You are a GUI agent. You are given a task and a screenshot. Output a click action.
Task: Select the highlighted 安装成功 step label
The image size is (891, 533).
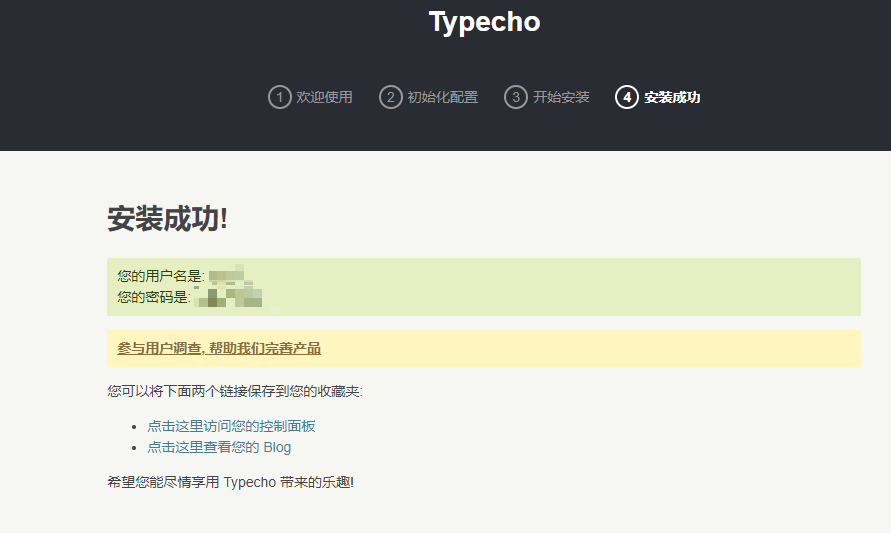[672, 97]
